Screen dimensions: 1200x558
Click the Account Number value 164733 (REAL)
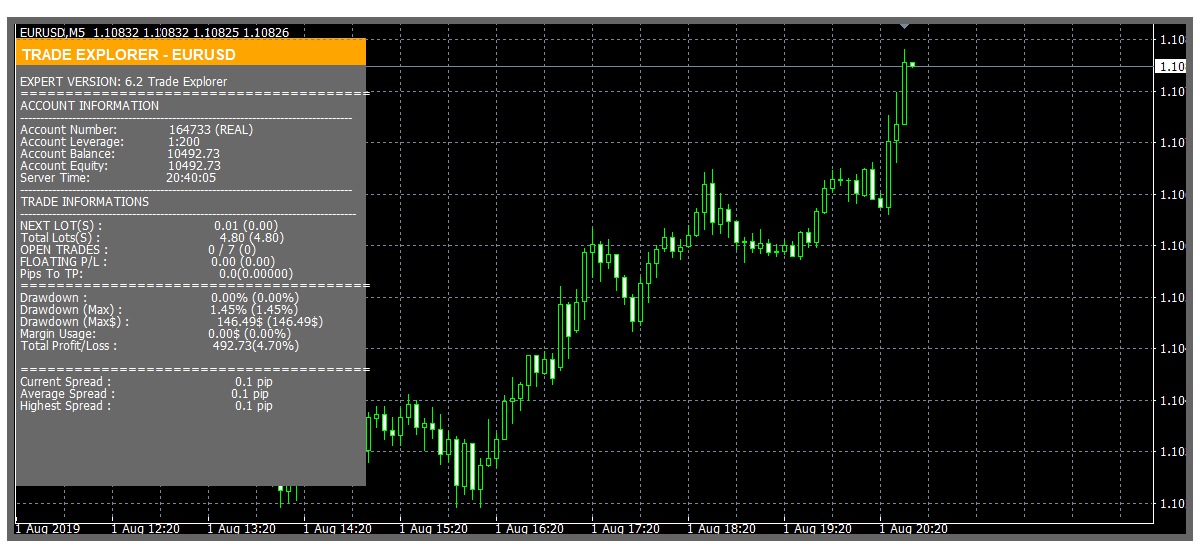click(210, 130)
